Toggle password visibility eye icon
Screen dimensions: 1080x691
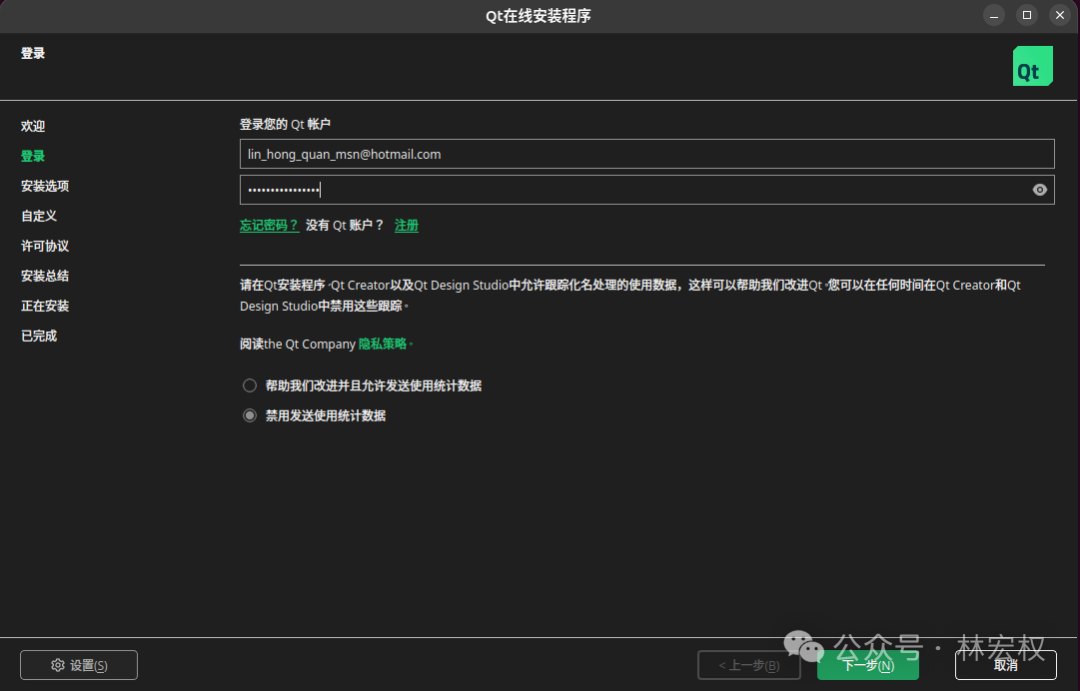[x=1039, y=190]
